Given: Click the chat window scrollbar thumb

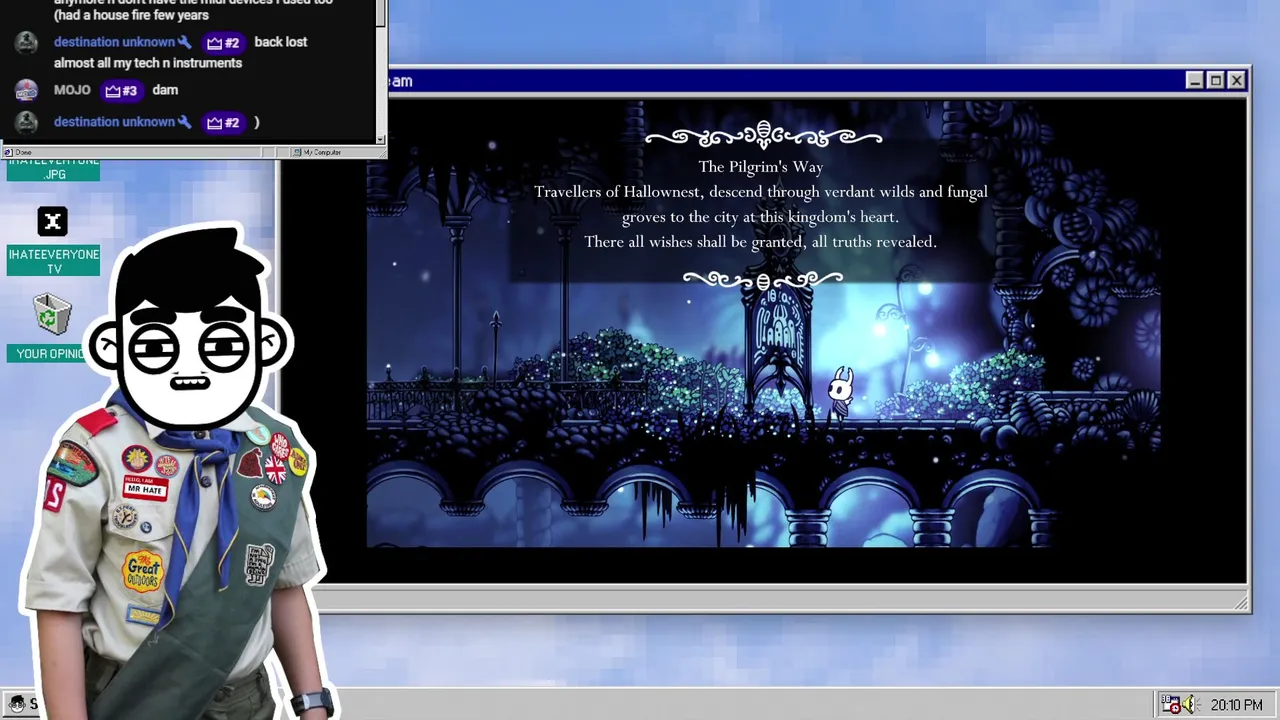Looking at the screenshot, I should [x=380, y=14].
